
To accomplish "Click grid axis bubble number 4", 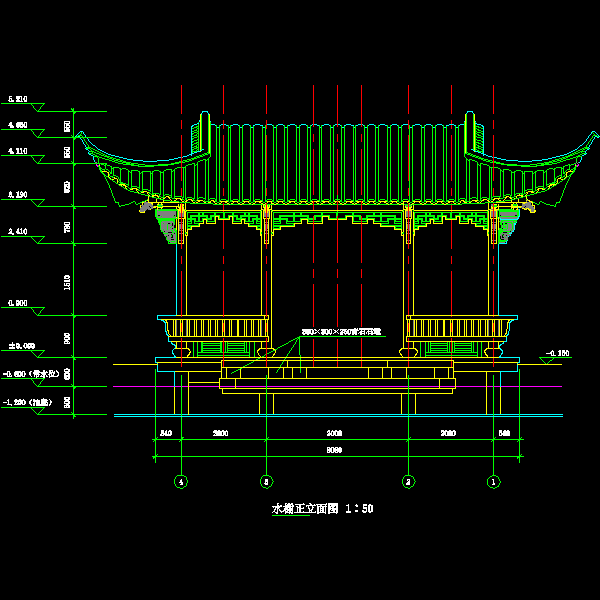I will coord(181,481).
